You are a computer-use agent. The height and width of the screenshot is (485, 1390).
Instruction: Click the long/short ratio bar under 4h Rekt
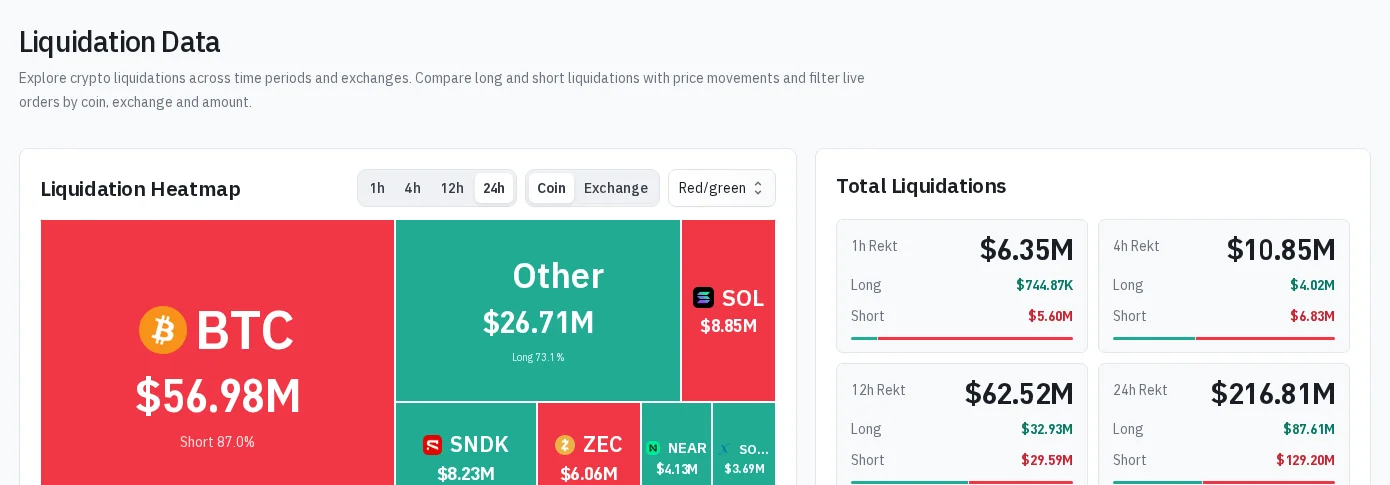(x=1224, y=338)
